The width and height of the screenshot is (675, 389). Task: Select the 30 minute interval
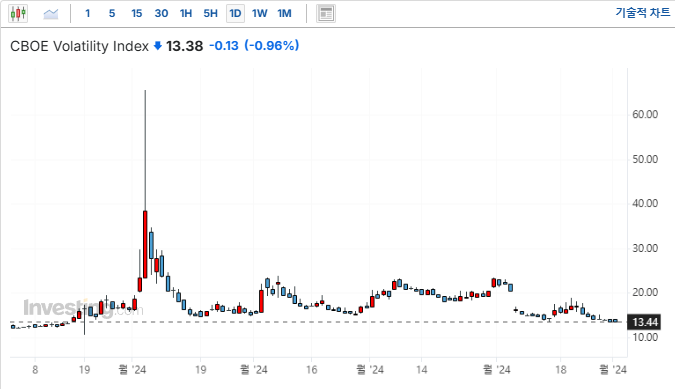(x=161, y=14)
